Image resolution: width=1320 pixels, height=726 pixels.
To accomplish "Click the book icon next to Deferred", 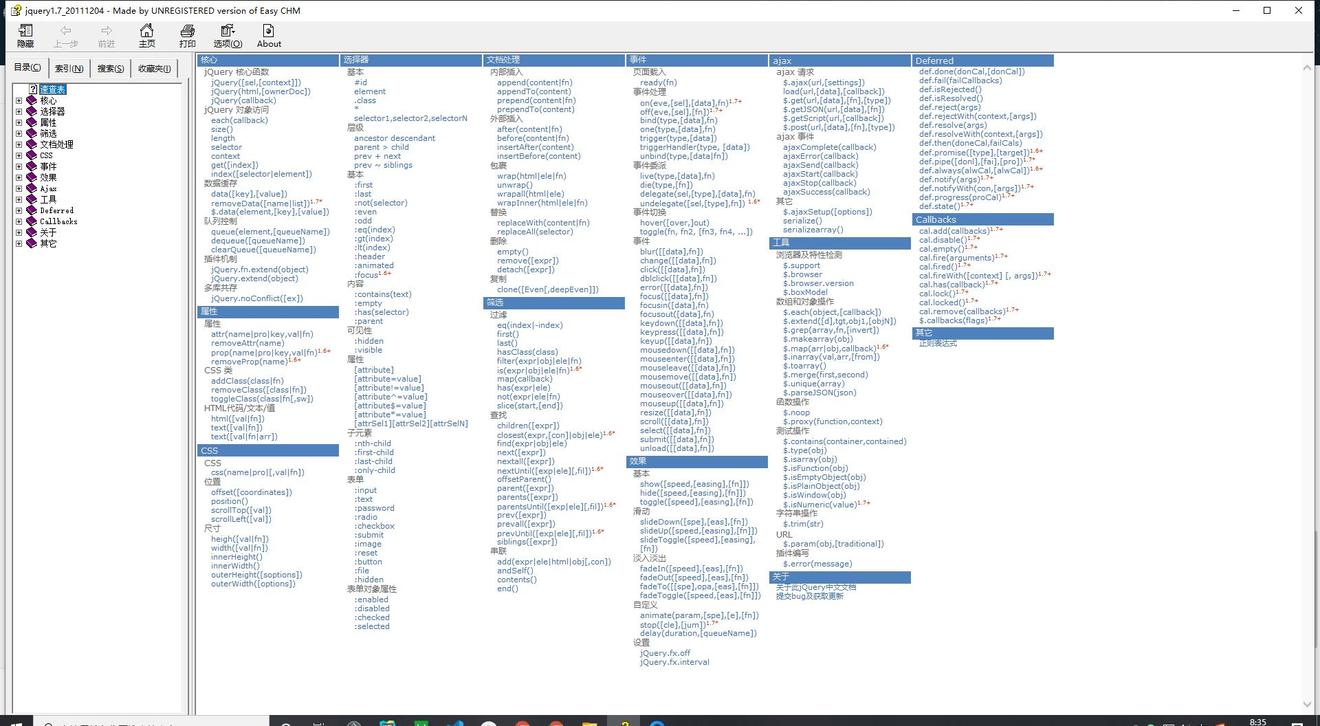I will (x=32, y=210).
